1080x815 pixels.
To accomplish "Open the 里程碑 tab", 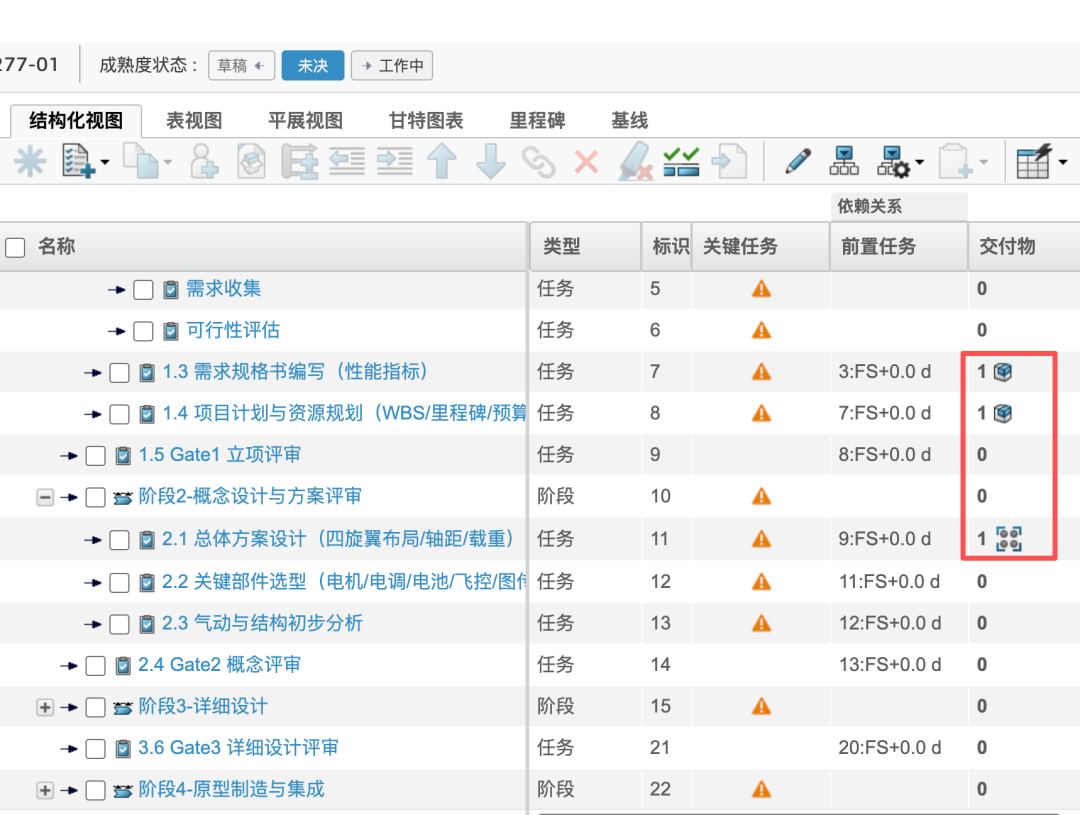I will pos(537,121).
